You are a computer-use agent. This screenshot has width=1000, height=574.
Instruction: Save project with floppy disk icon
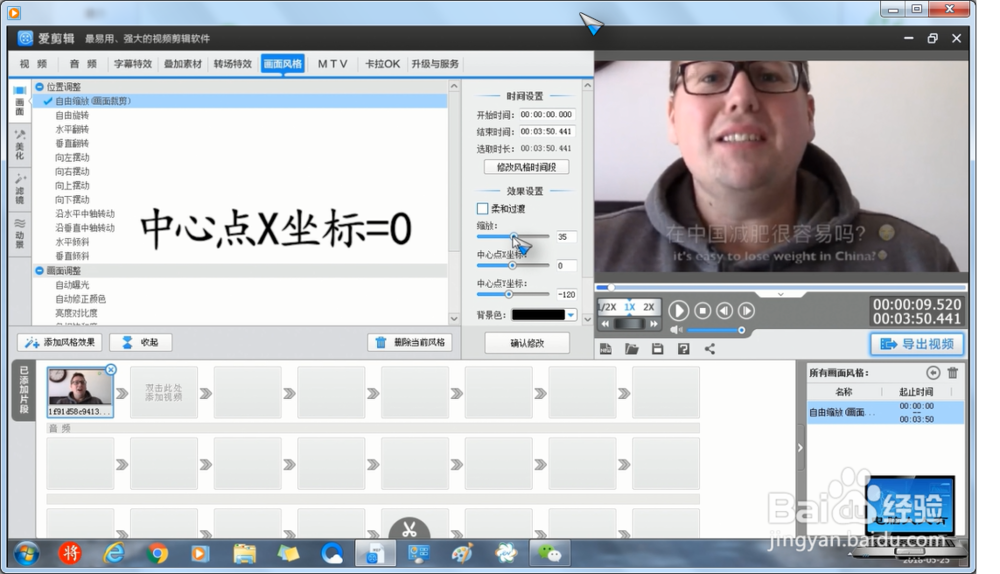(658, 349)
